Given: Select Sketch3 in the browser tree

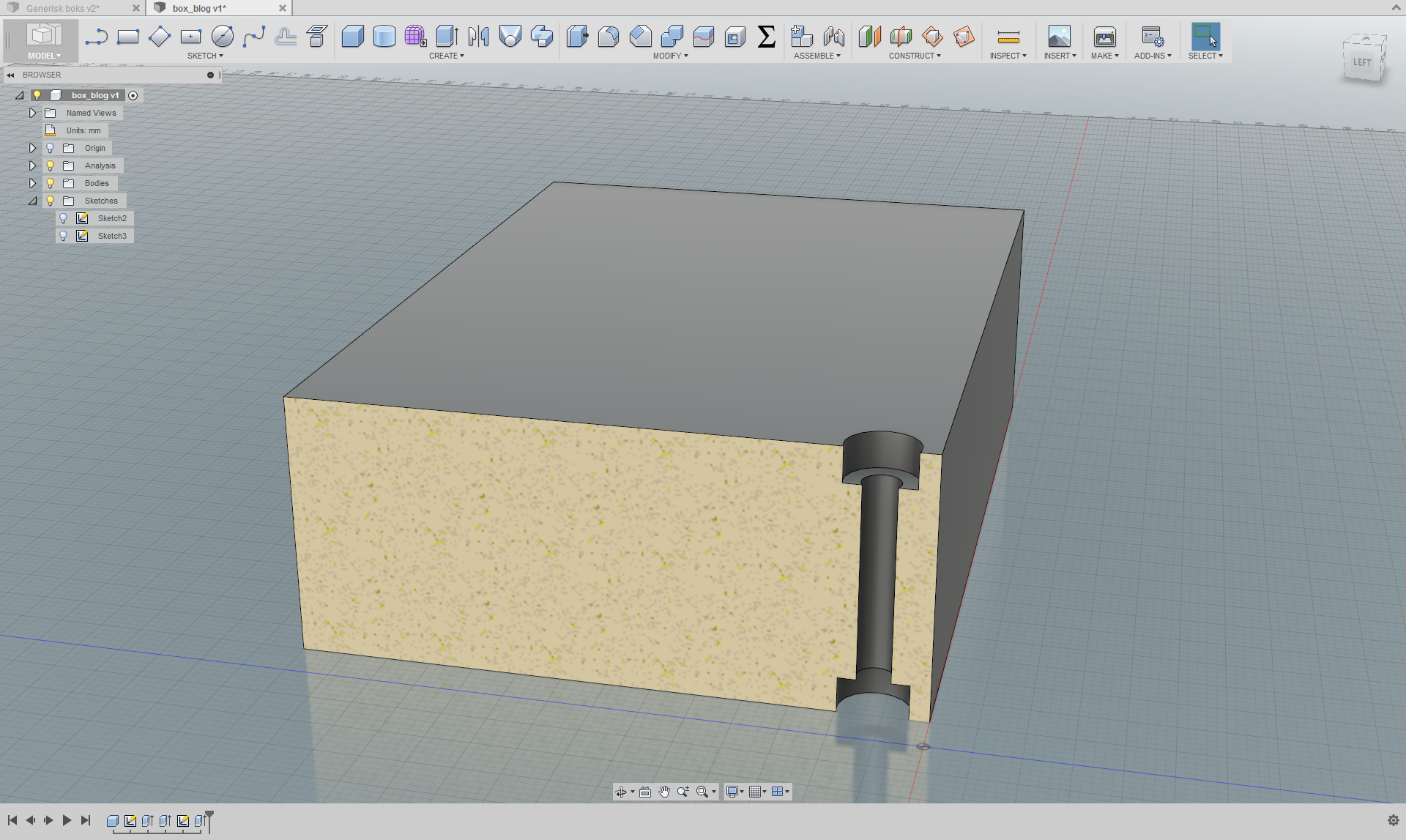Looking at the screenshot, I should pyautogui.click(x=112, y=236).
